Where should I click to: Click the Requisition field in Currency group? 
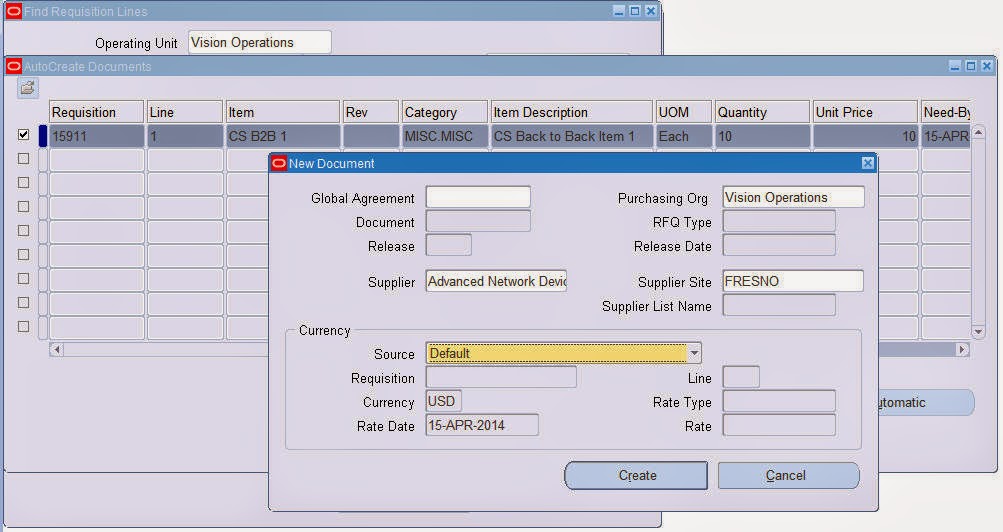[501, 377]
